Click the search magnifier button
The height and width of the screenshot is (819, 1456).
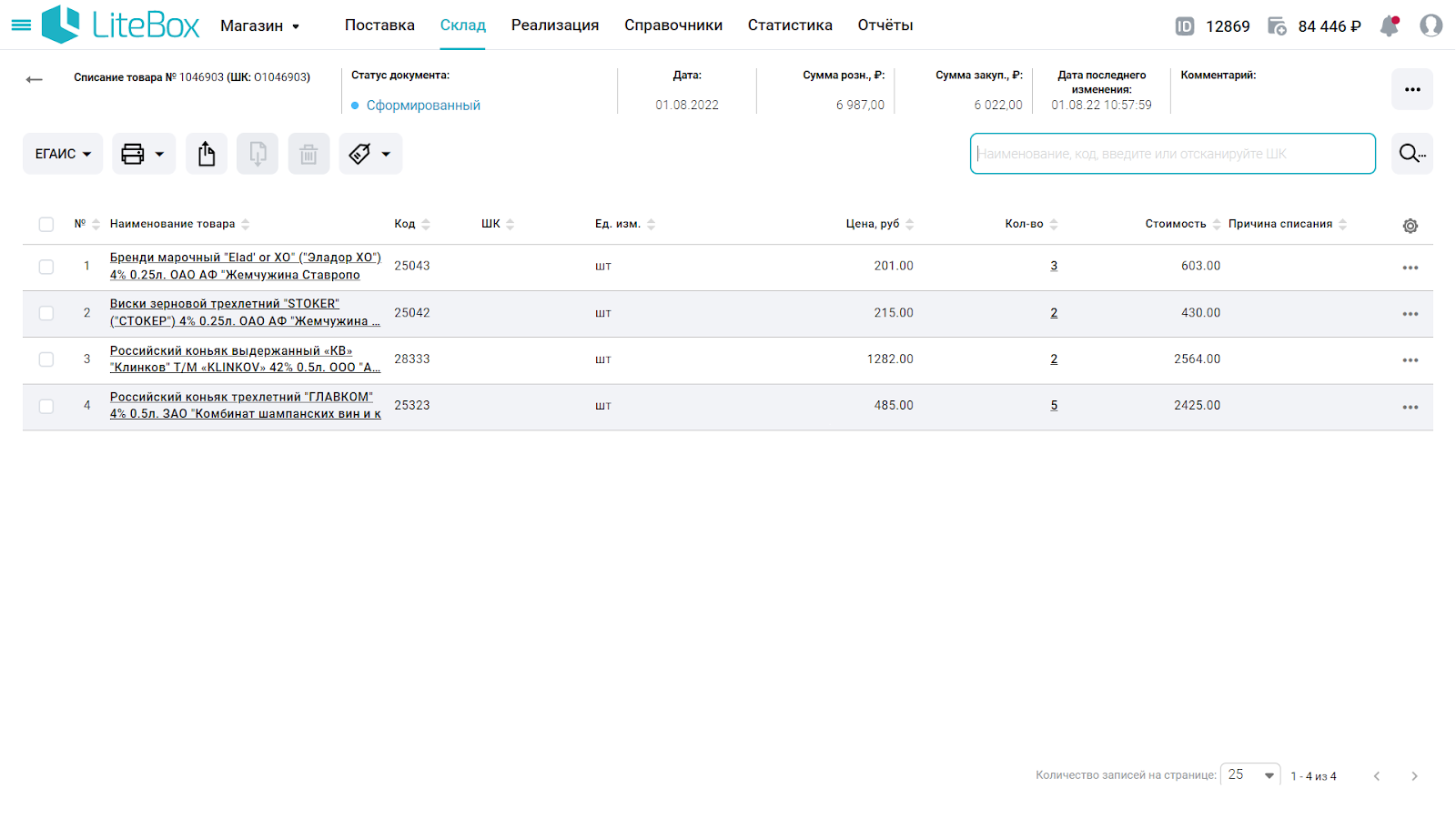pyautogui.click(x=1412, y=154)
